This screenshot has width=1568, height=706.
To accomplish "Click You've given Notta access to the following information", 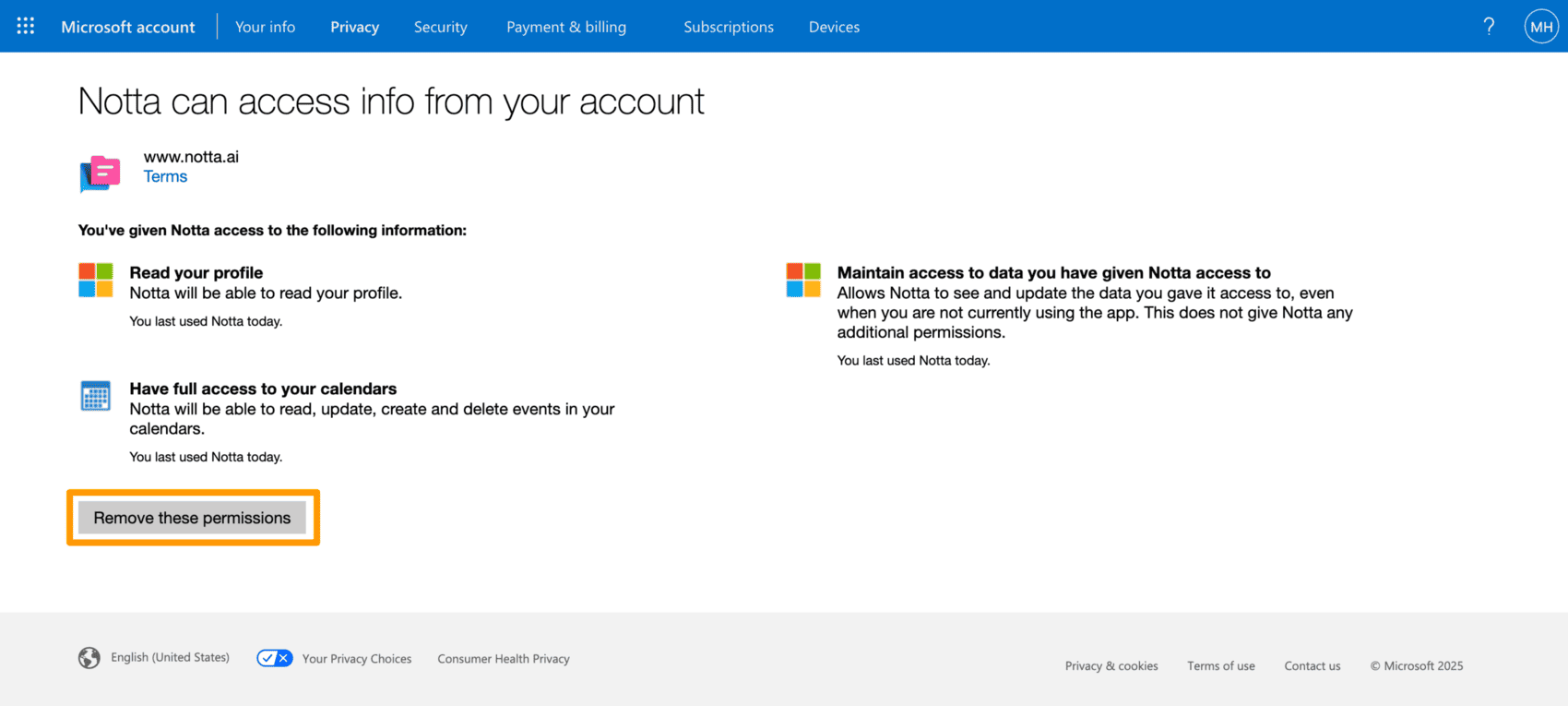I will (x=272, y=230).
